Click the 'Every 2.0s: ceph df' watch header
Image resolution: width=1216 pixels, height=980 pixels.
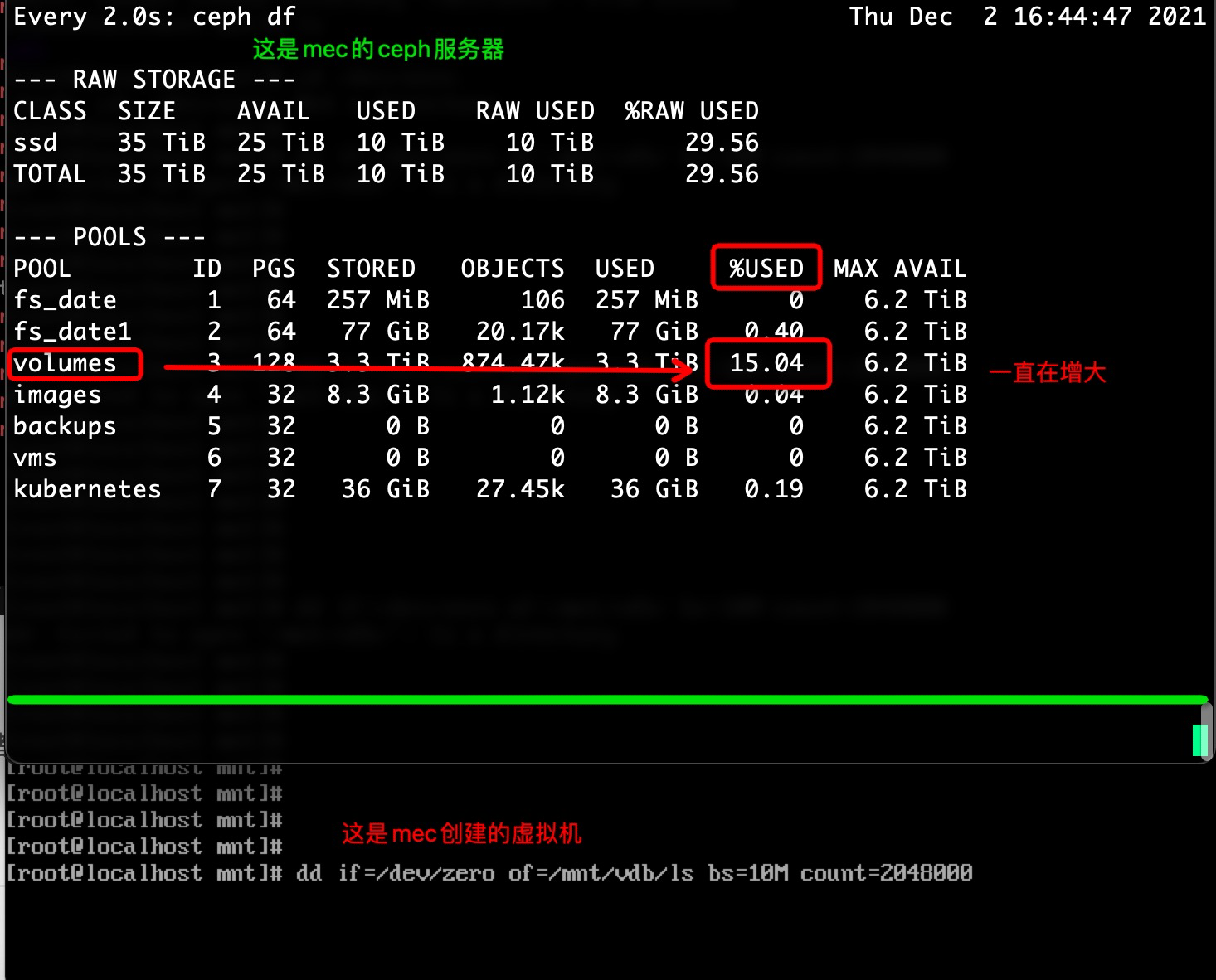tap(154, 17)
